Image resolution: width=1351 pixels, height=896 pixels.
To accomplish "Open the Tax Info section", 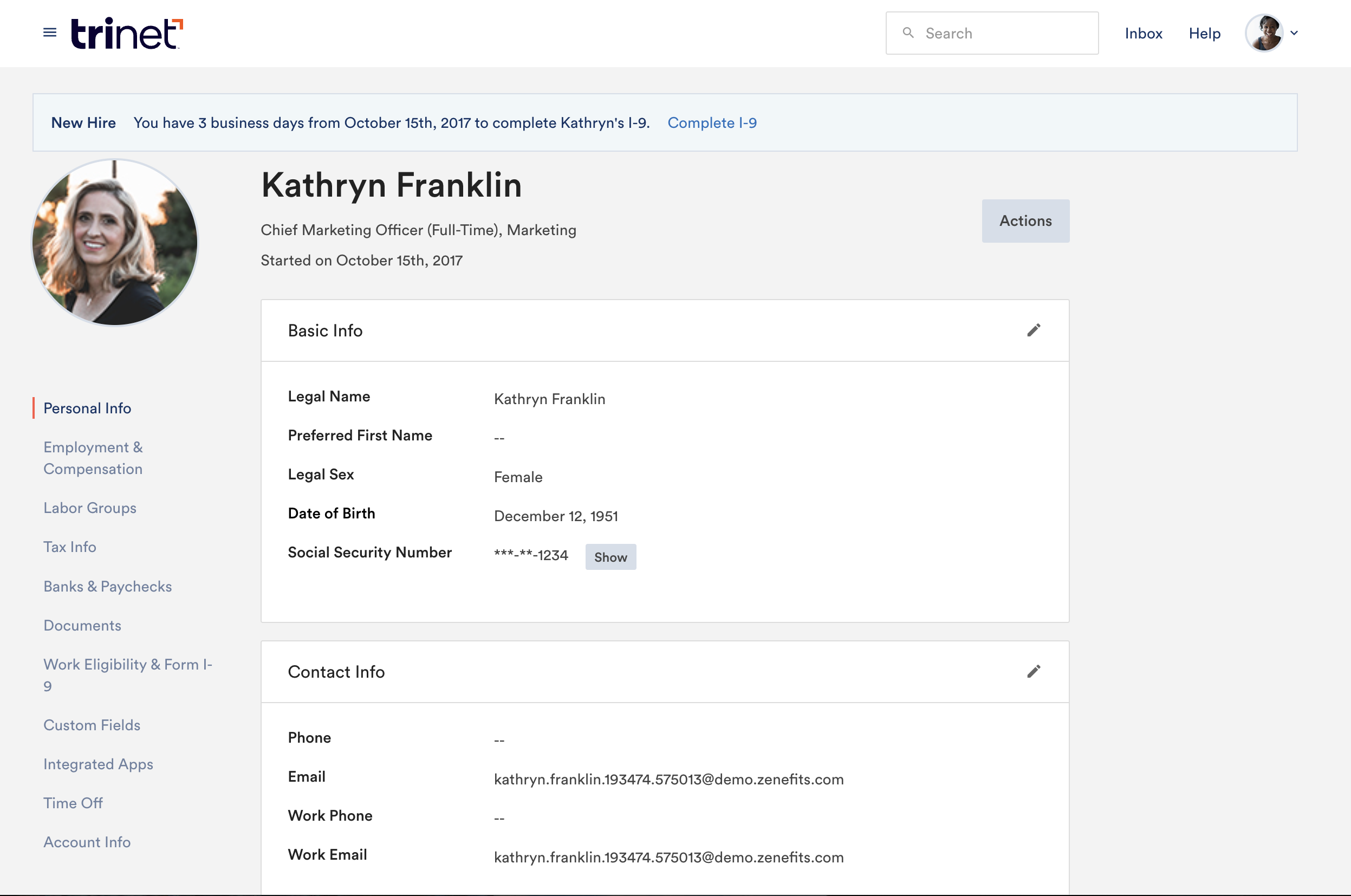I will pos(70,547).
